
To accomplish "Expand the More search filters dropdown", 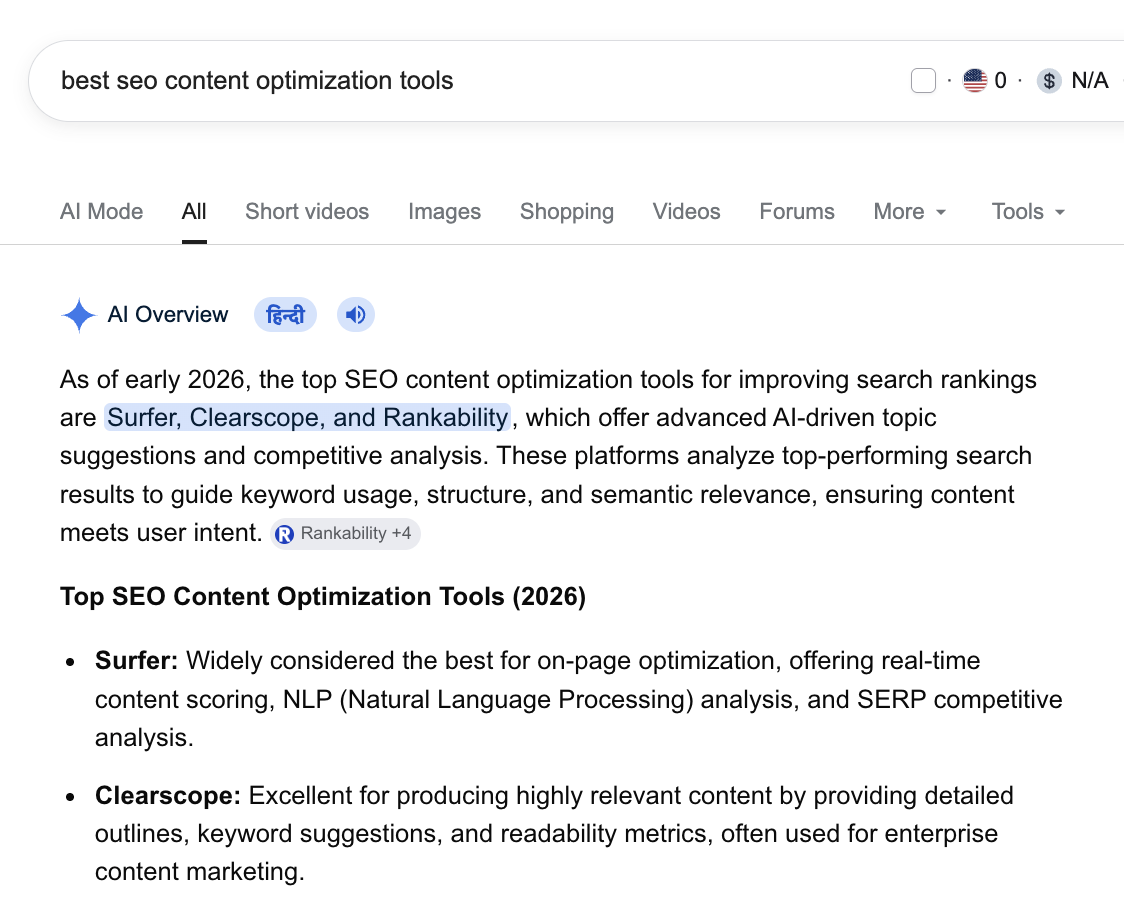I will tap(910, 211).
